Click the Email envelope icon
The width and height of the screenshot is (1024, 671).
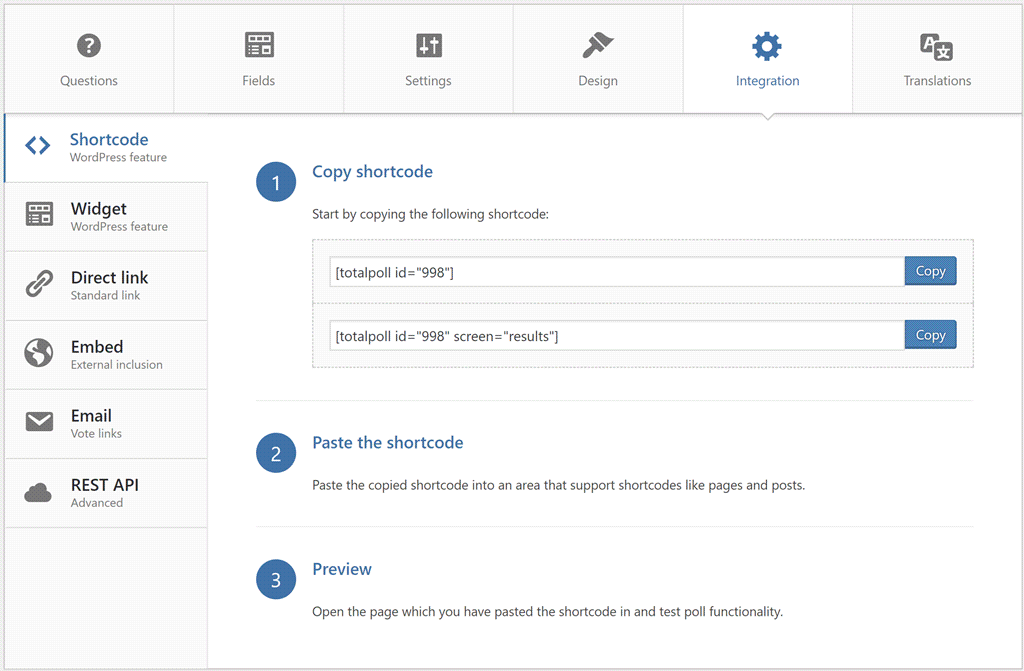pyautogui.click(x=39, y=421)
